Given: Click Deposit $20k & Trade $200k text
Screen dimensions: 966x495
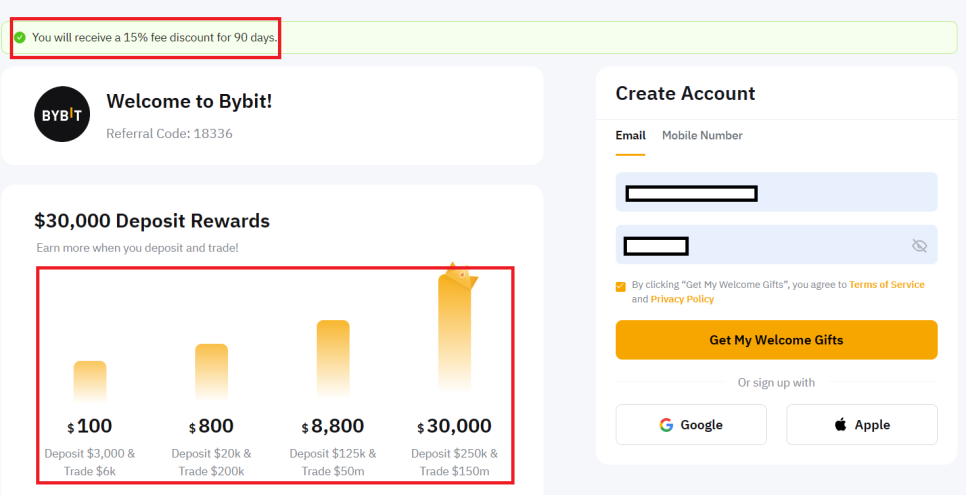Looking at the screenshot, I should pos(211,462).
